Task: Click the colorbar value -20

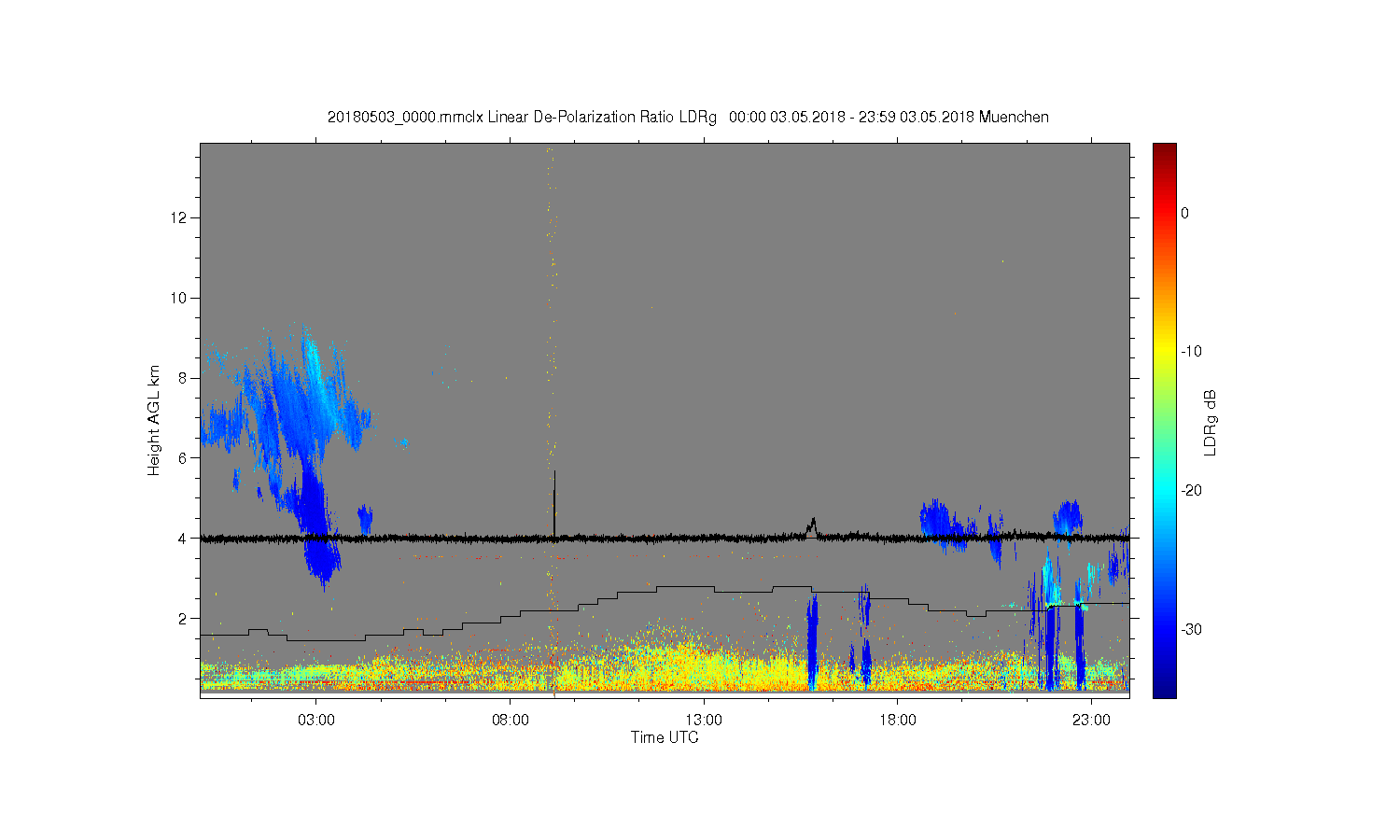Action: (1191, 491)
